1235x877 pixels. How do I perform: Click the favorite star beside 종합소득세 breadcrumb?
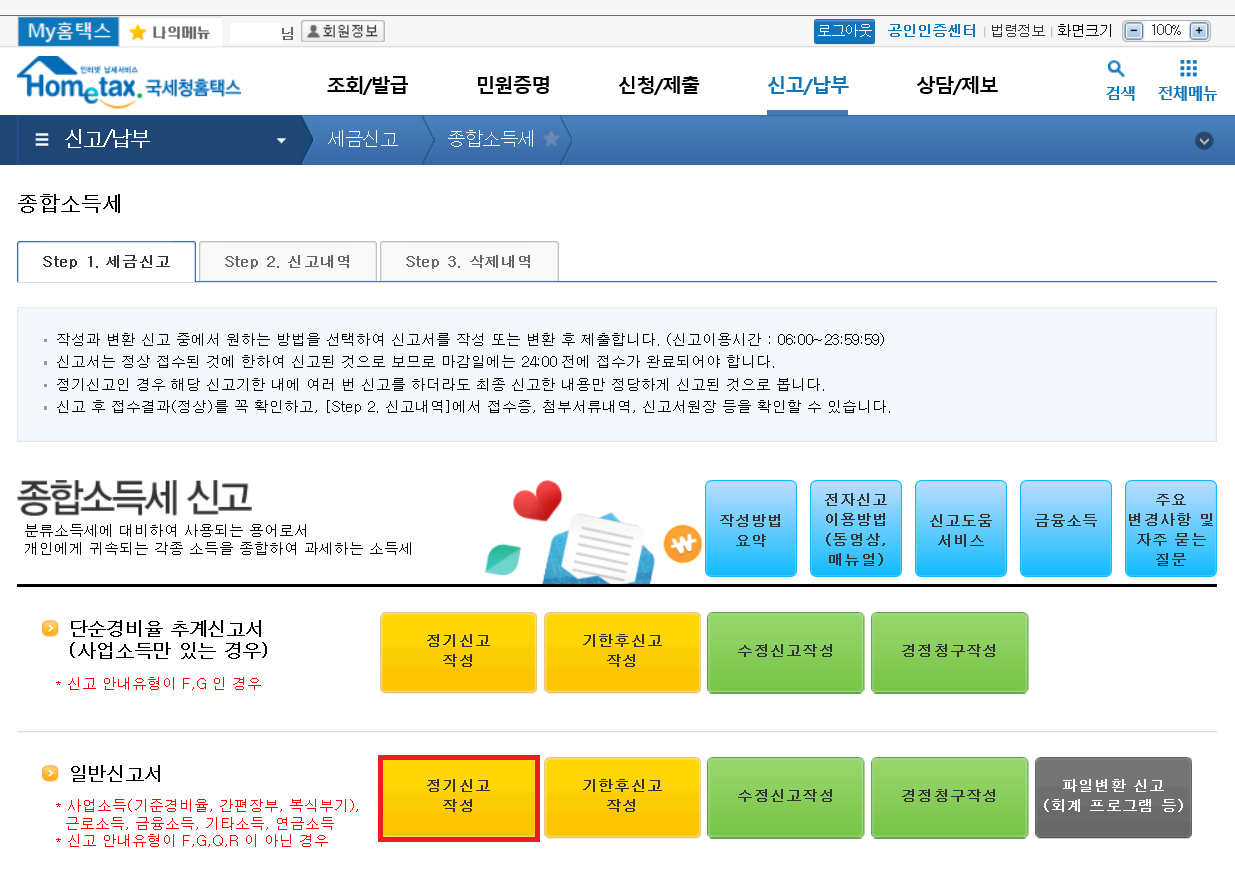pos(551,139)
